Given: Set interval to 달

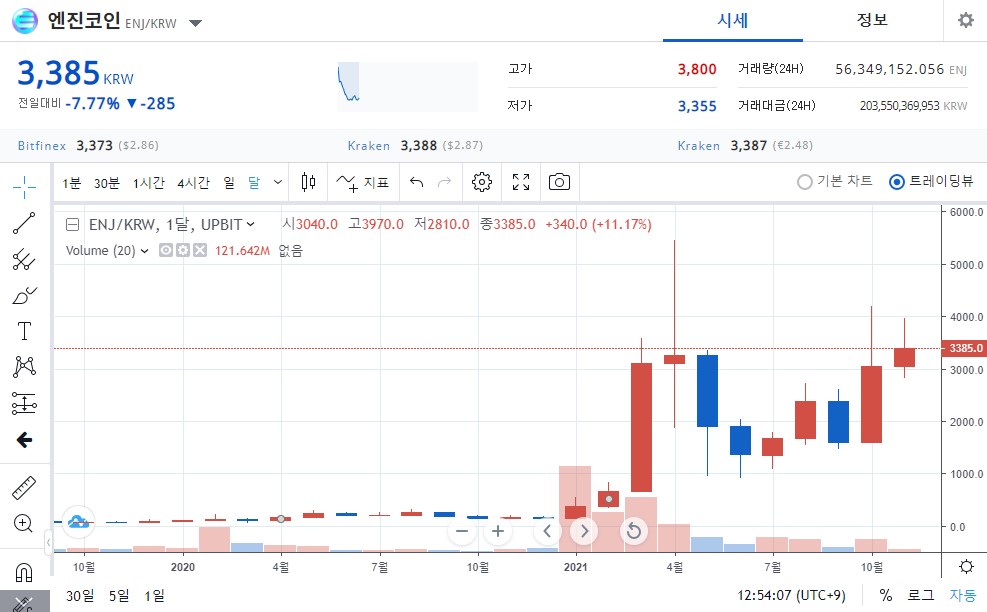Looking at the screenshot, I should click(x=254, y=183).
